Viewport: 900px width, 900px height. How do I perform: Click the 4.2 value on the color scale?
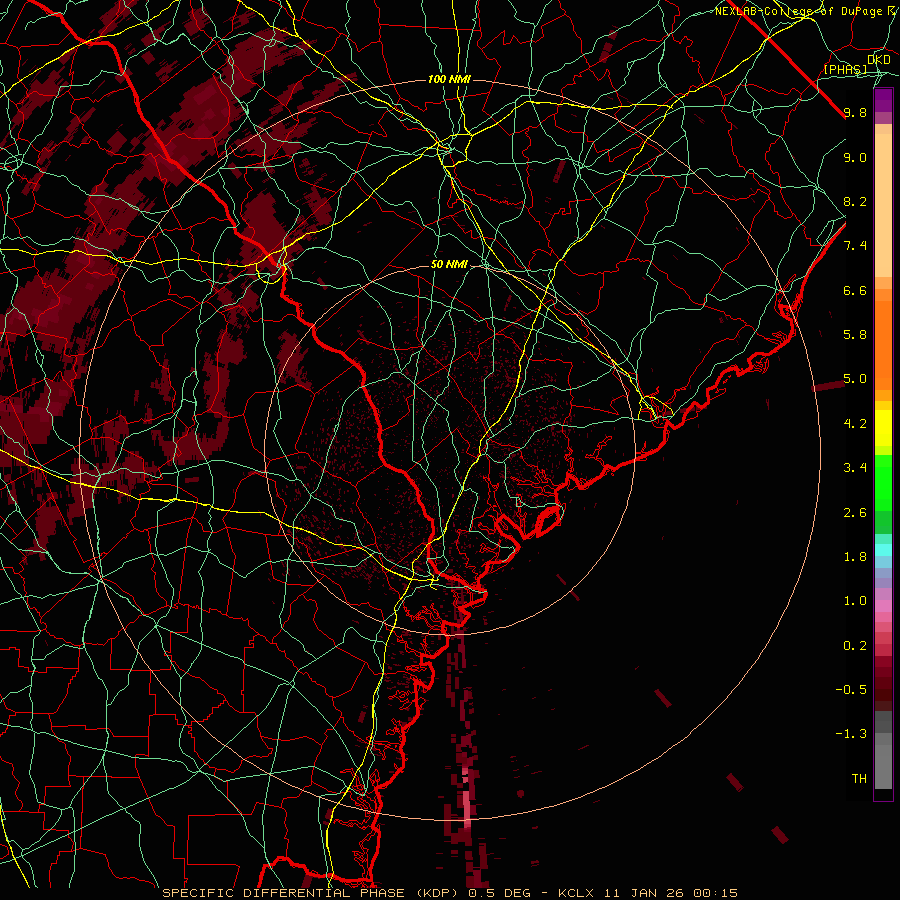click(855, 424)
